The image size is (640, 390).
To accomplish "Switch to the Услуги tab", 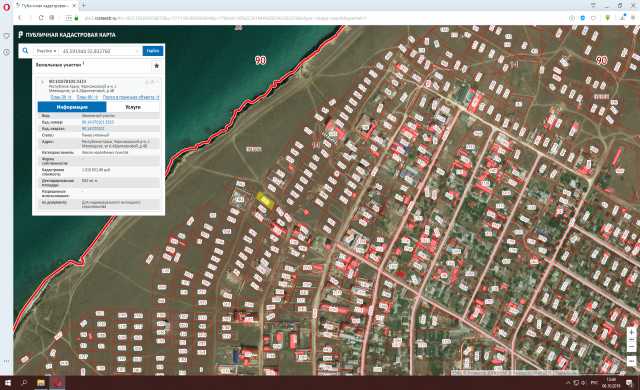I will (133, 107).
